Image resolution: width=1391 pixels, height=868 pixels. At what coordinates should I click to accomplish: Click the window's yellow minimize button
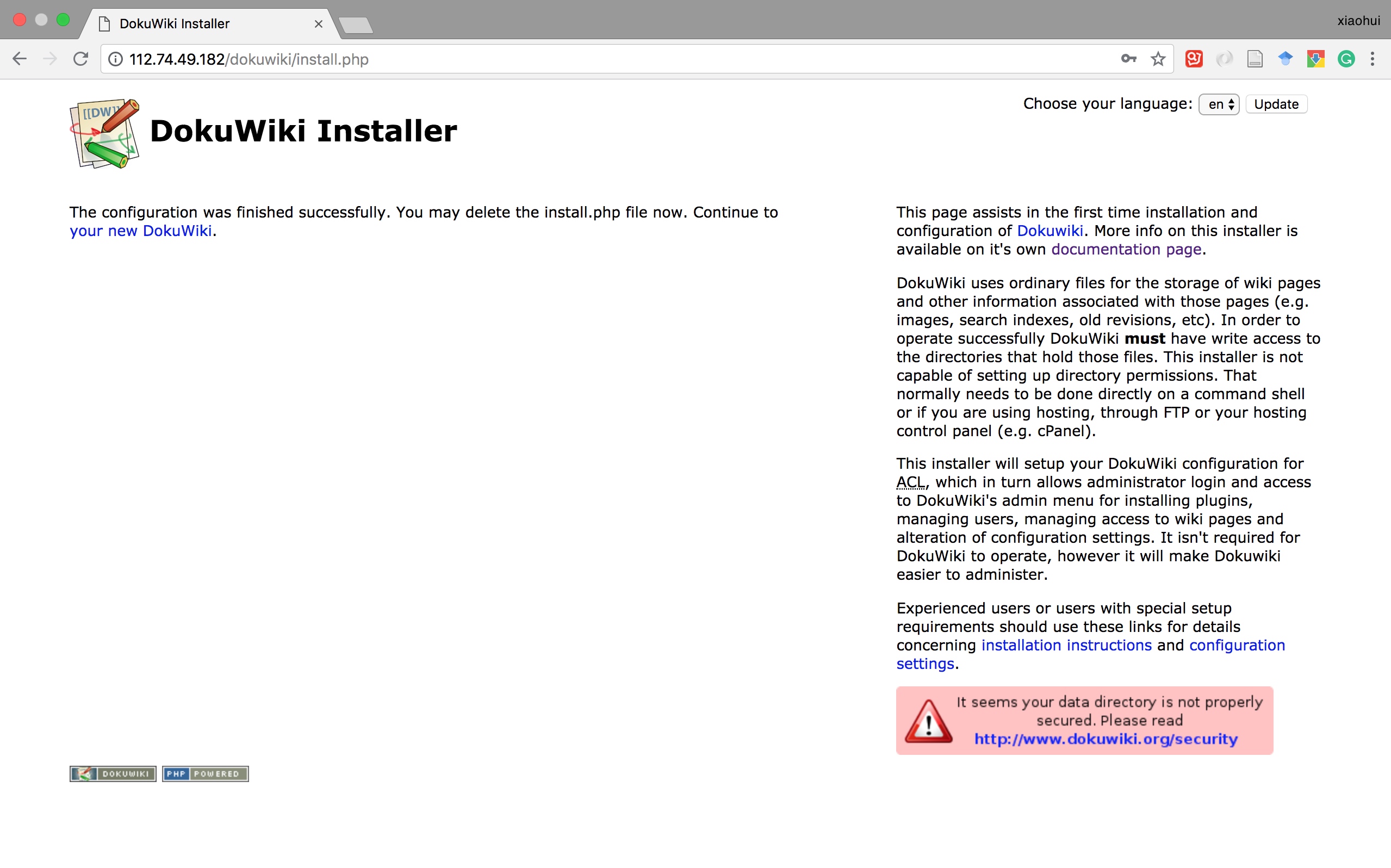click(41, 20)
